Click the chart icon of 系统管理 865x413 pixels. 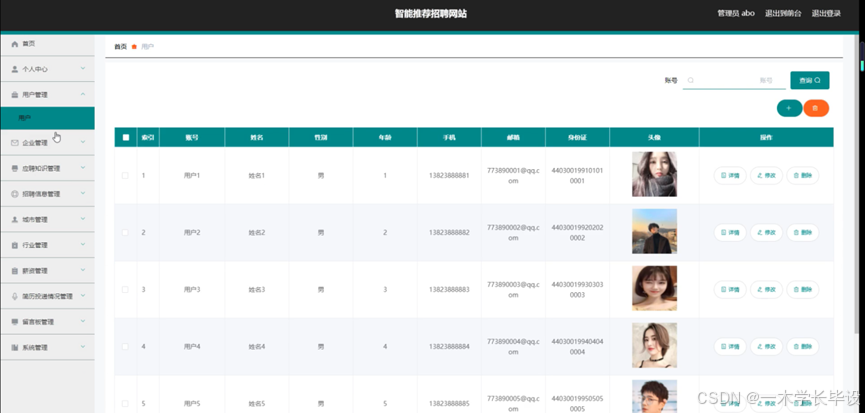15,347
